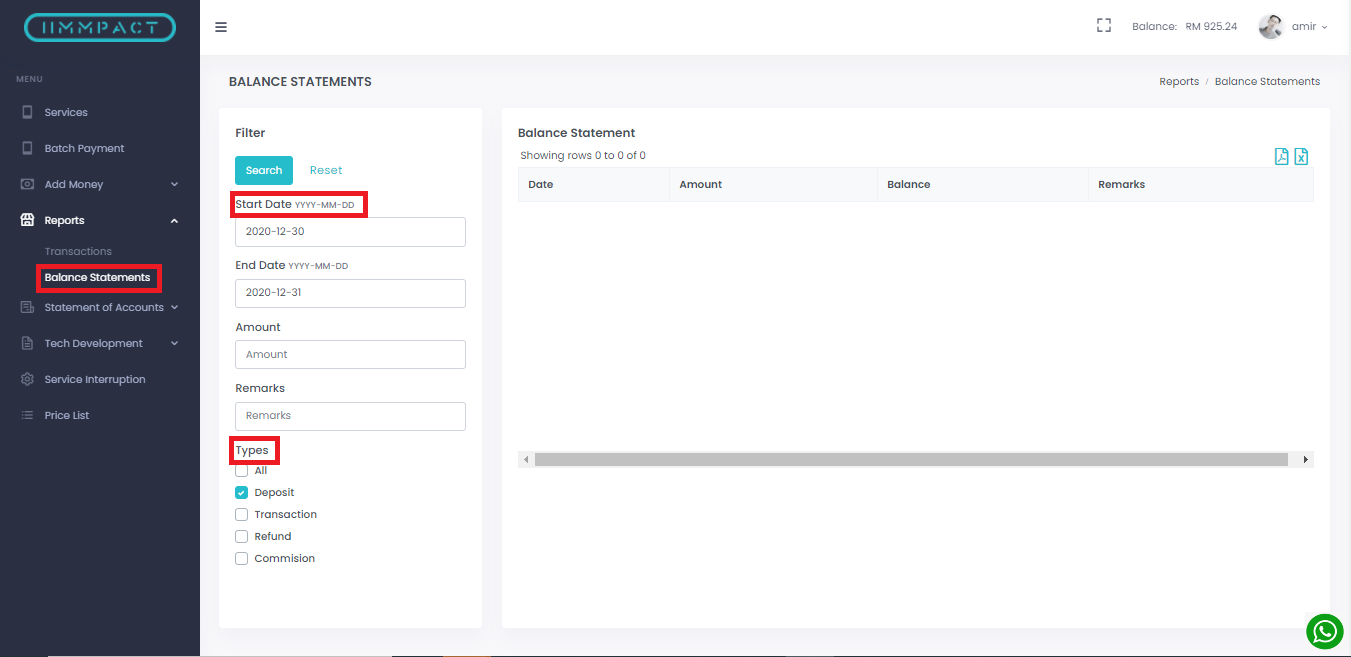This screenshot has height=657, width=1351.
Task: Click the Reset link
Action: point(326,170)
